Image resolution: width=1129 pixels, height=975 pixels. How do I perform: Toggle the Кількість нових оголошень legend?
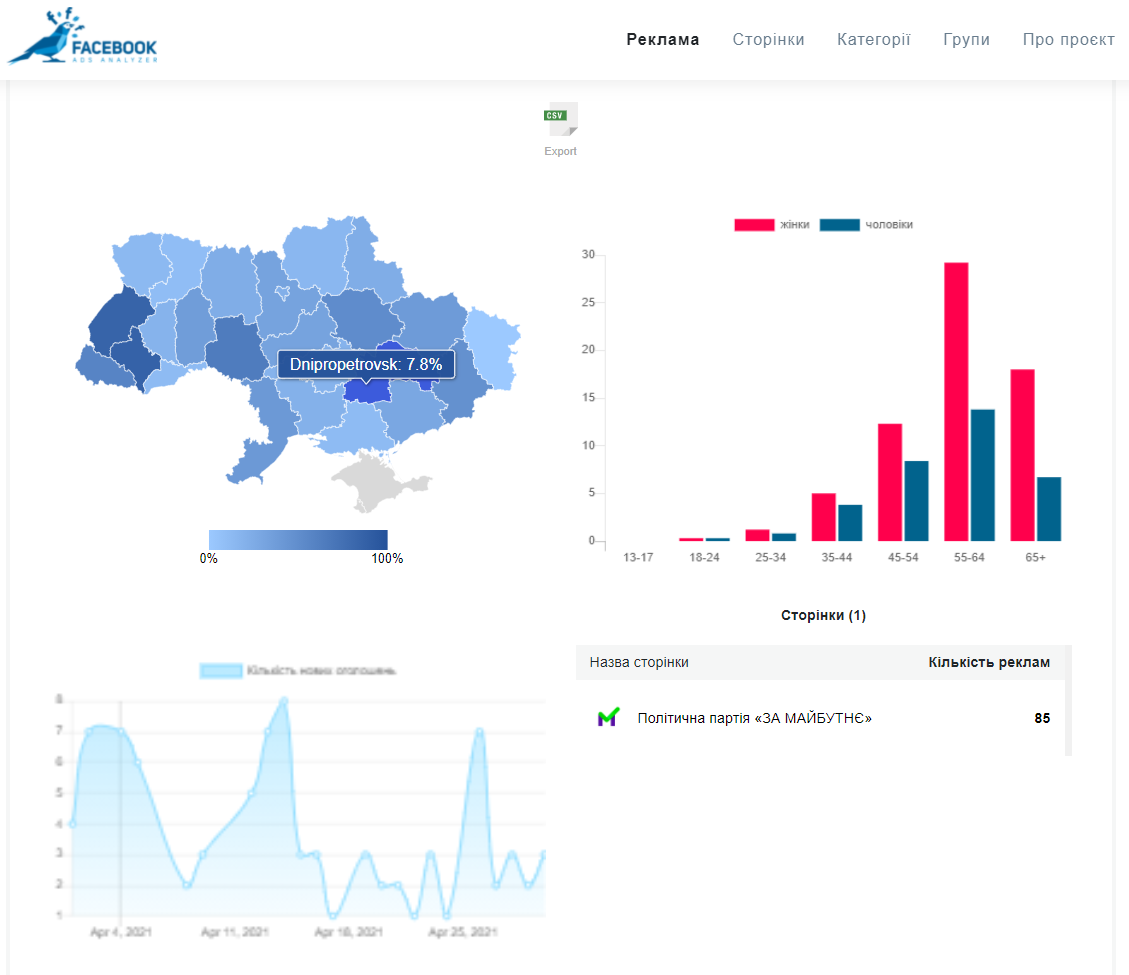point(297,670)
